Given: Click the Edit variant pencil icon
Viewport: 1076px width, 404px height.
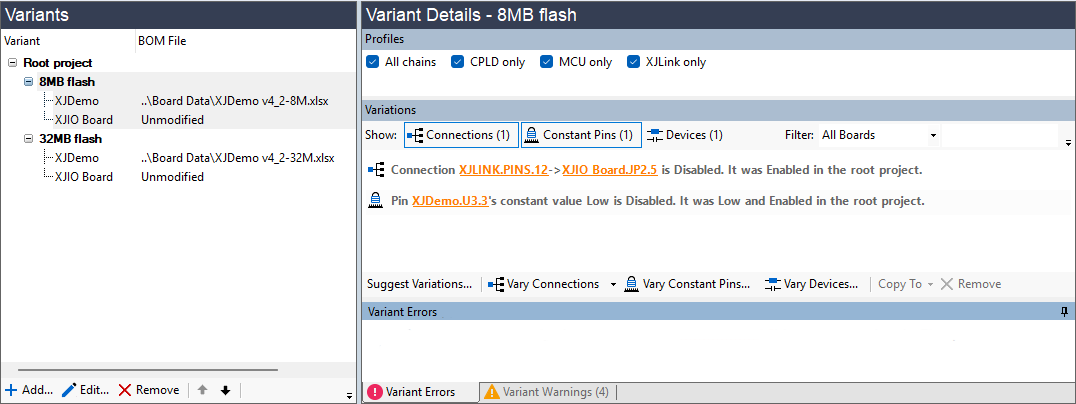Looking at the screenshot, I should [x=69, y=390].
